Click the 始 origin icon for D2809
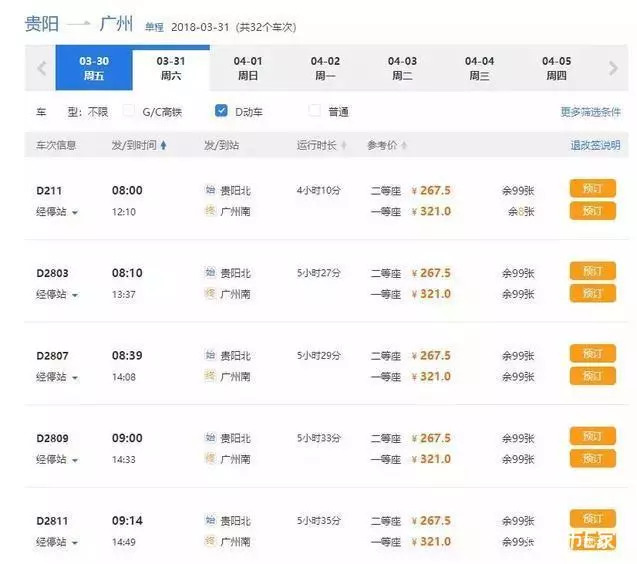Image resolution: width=637 pixels, height=564 pixels. point(210,438)
